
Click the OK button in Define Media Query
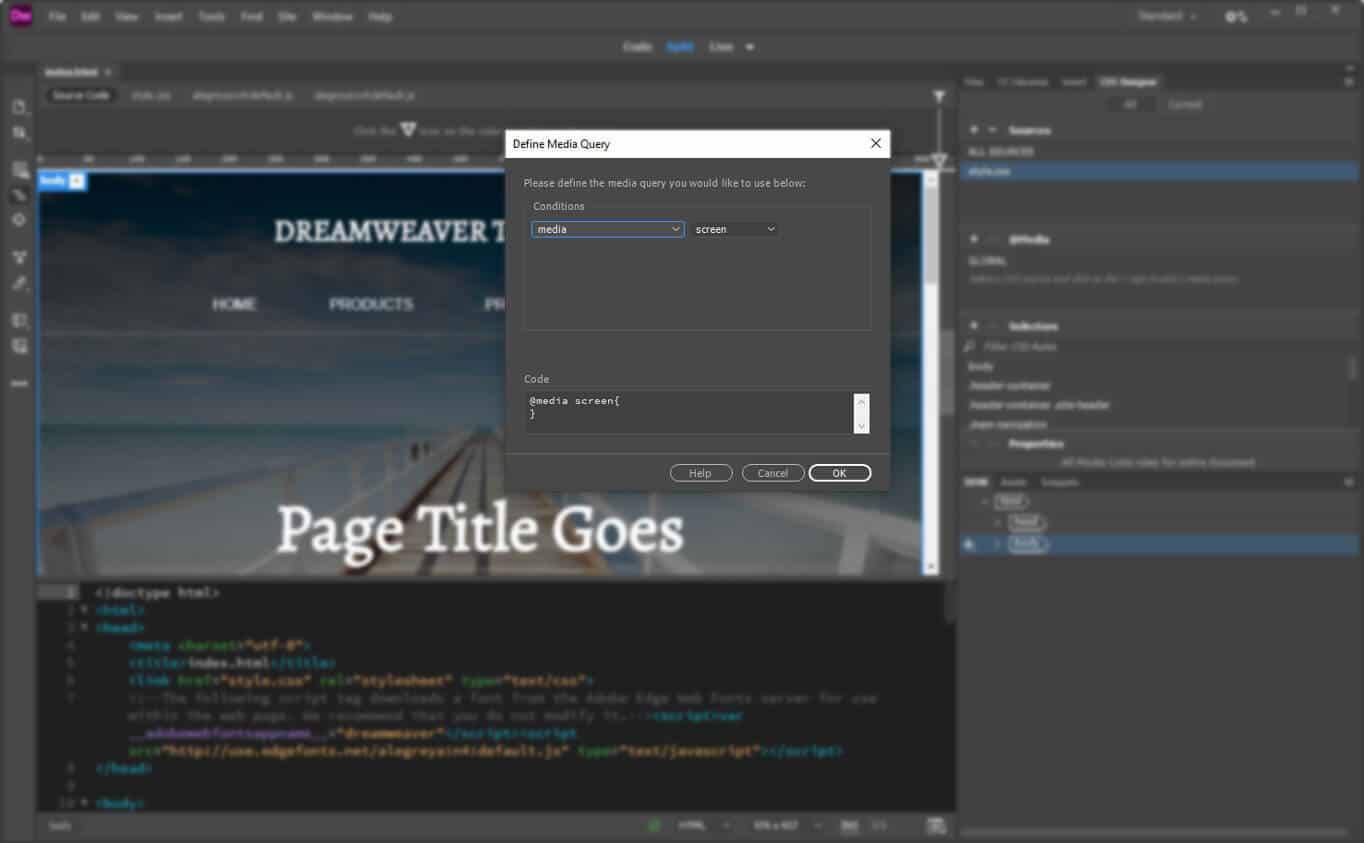(x=839, y=473)
